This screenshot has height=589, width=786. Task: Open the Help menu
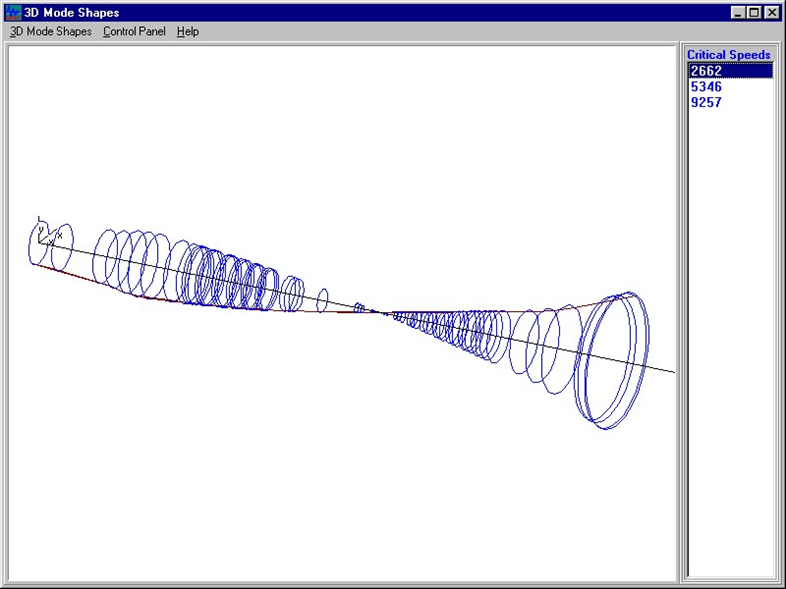tap(188, 32)
